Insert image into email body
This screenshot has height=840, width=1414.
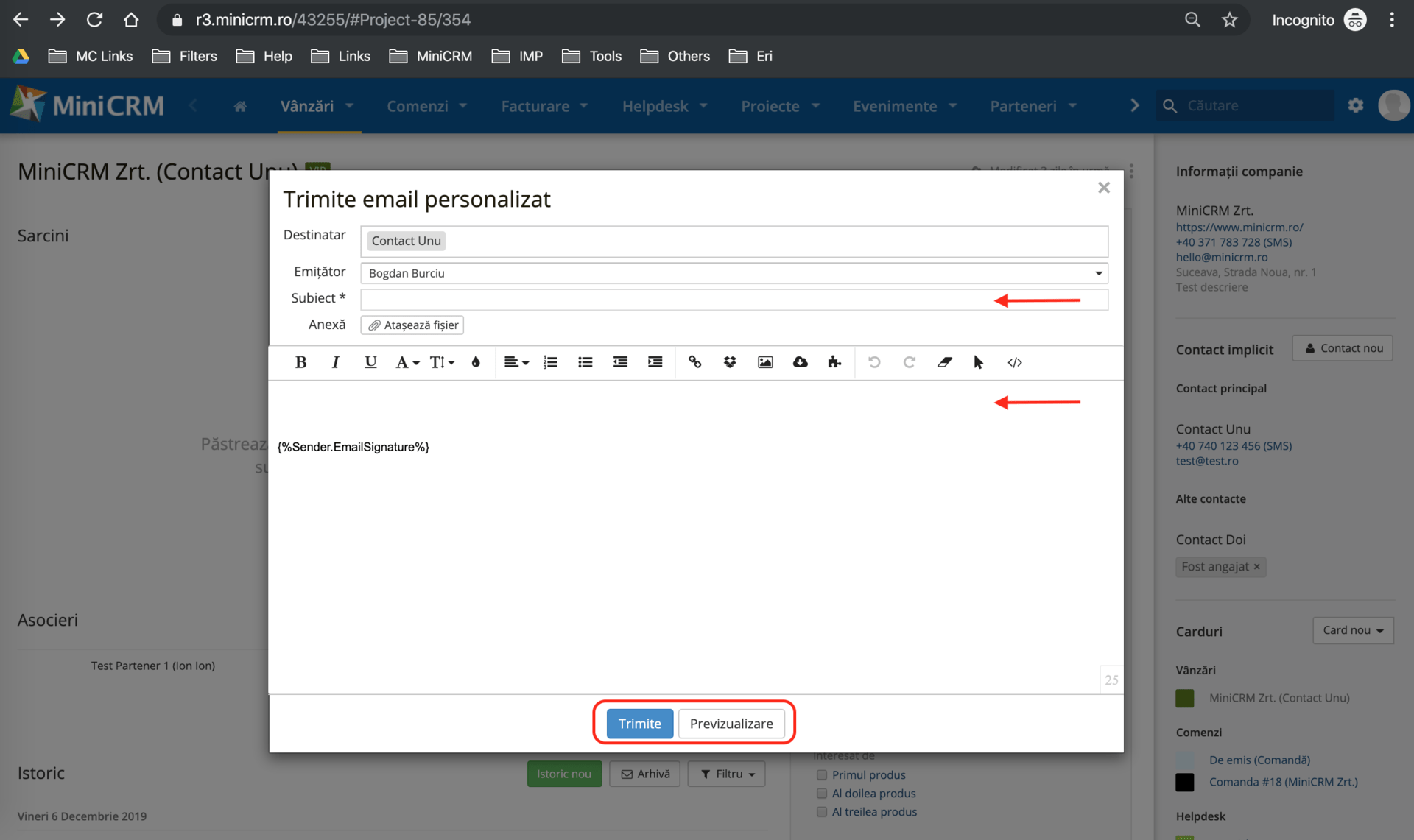[765, 362]
